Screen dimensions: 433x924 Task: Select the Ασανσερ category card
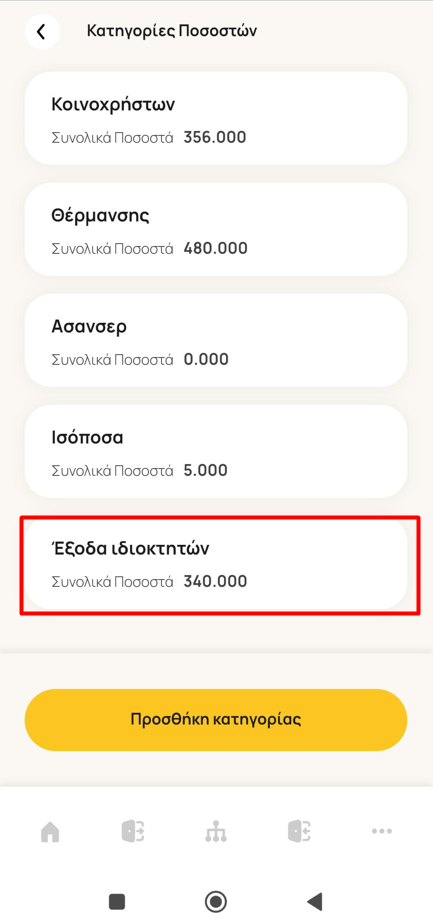(216, 340)
